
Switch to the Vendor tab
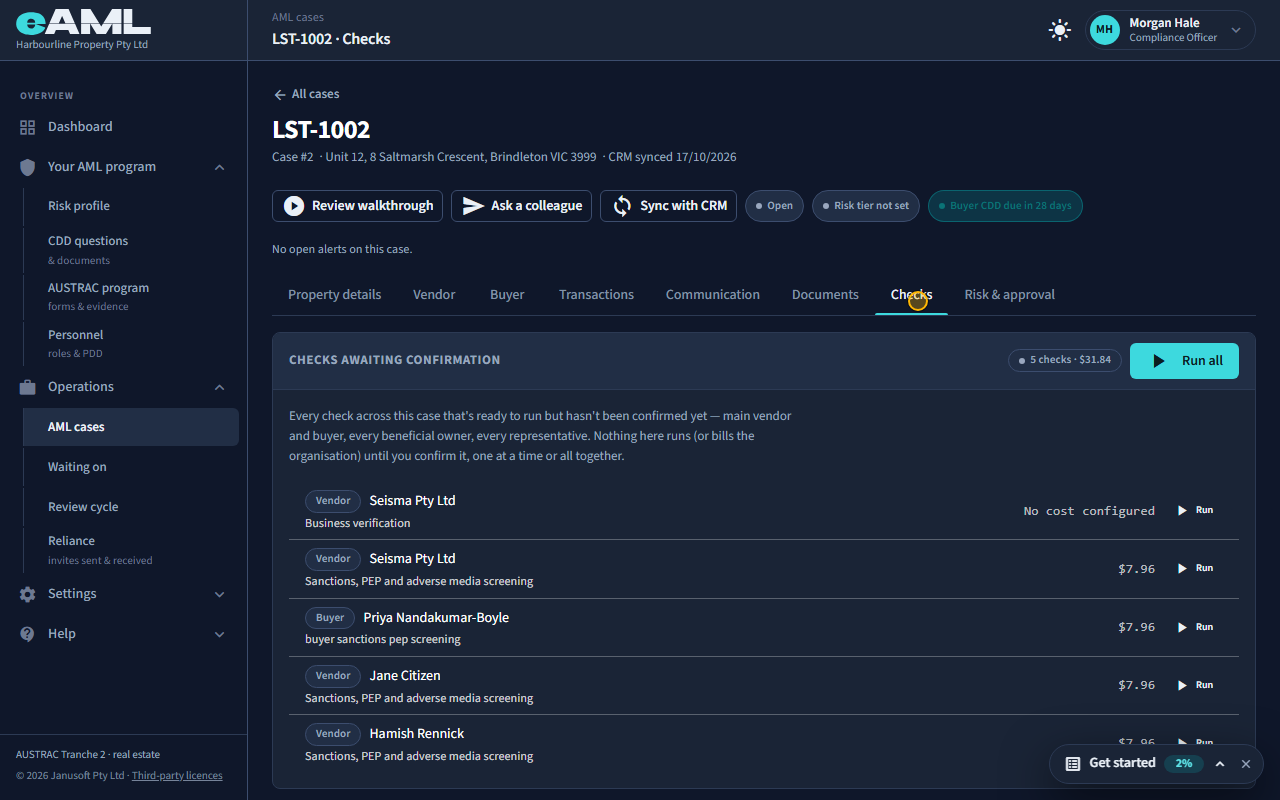point(434,295)
